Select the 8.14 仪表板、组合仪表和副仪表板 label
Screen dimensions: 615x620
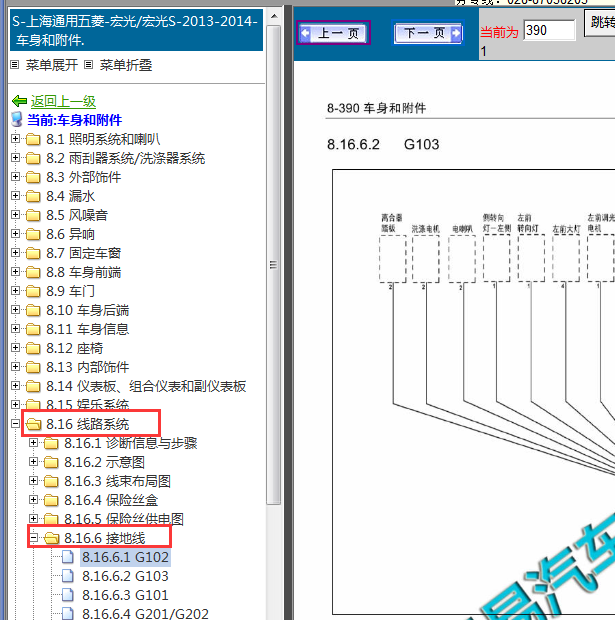(x=146, y=386)
